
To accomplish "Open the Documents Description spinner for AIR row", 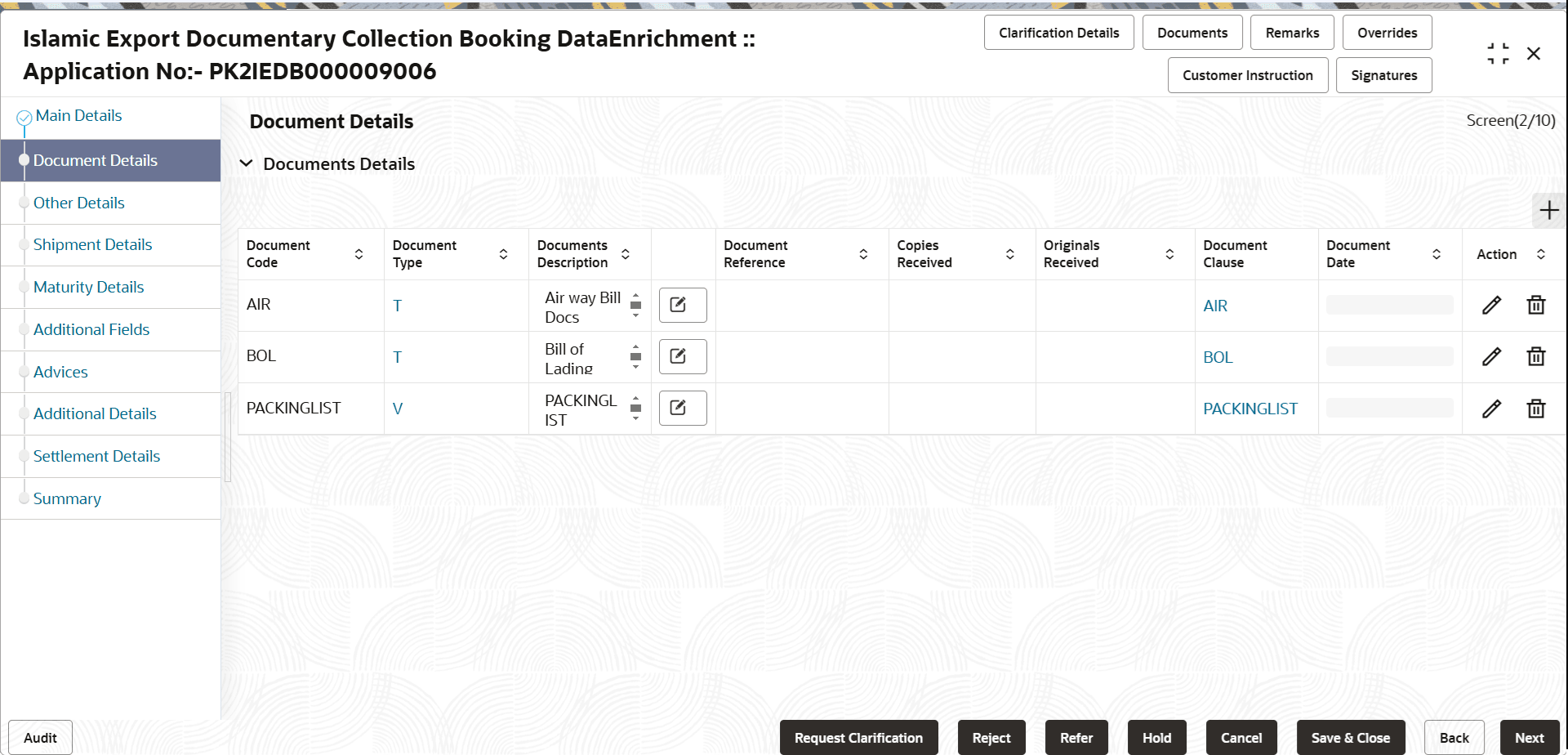I will point(636,305).
